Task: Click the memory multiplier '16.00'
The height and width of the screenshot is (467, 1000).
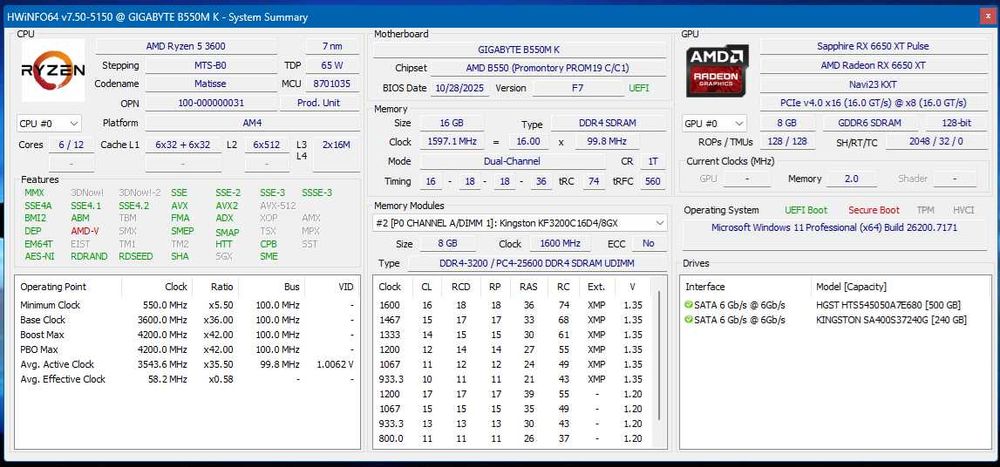Action: [529, 142]
